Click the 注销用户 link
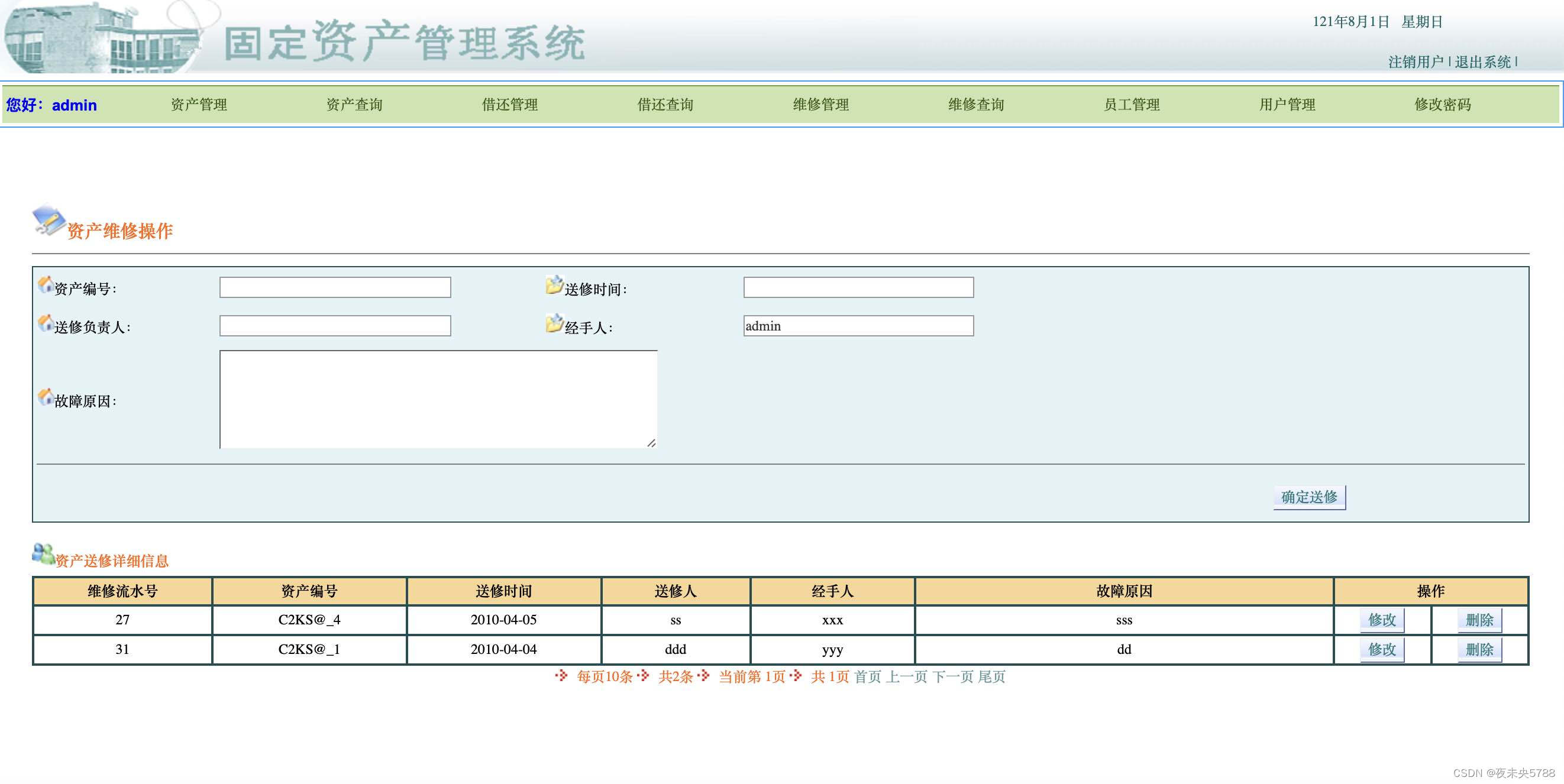The width and height of the screenshot is (1564, 784). (x=1416, y=62)
